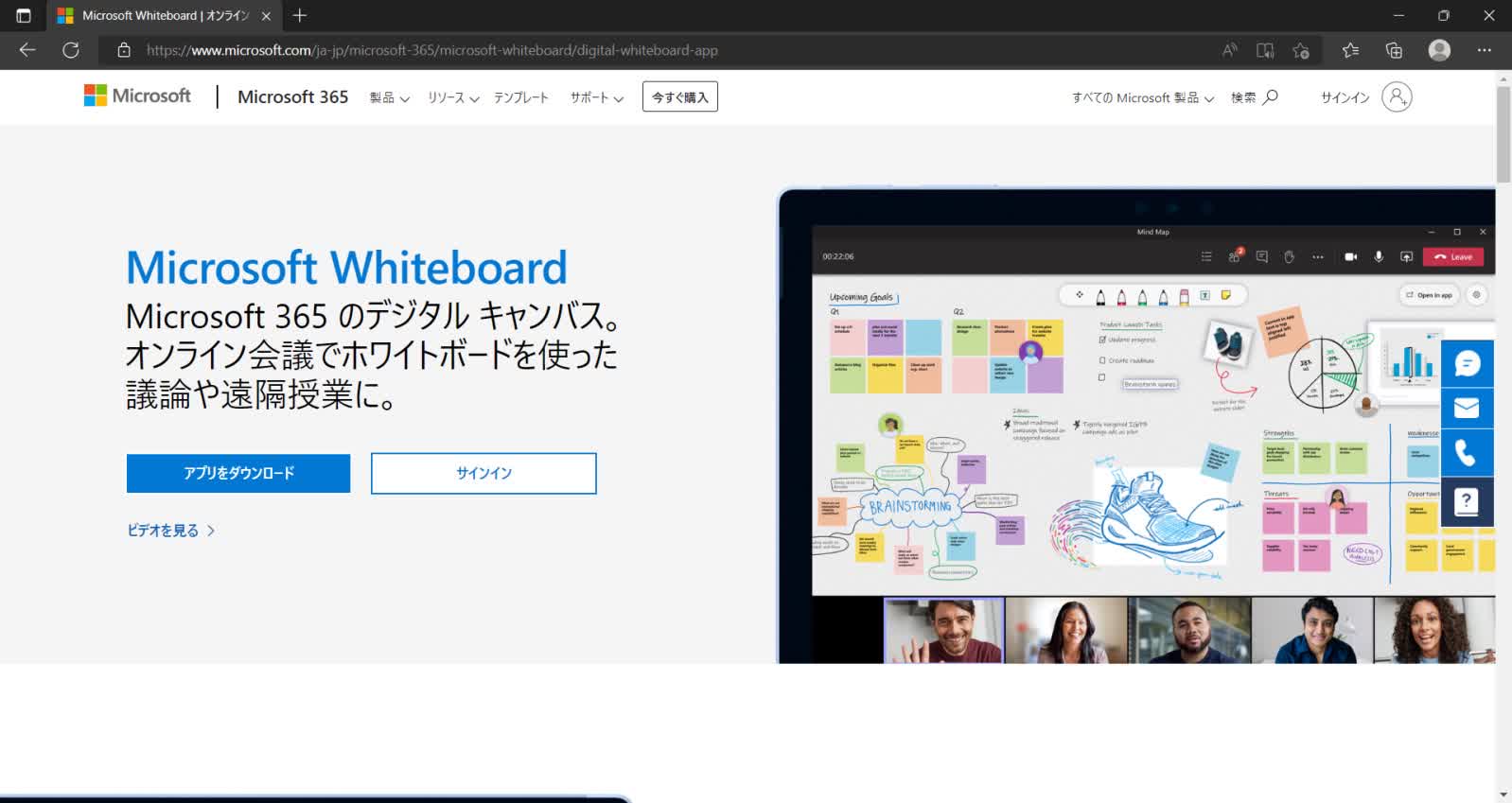Image resolution: width=1512 pixels, height=803 pixels.
Task: Expand すべての Microsoft 製品 dropdown
Action: click(1142, 97)
